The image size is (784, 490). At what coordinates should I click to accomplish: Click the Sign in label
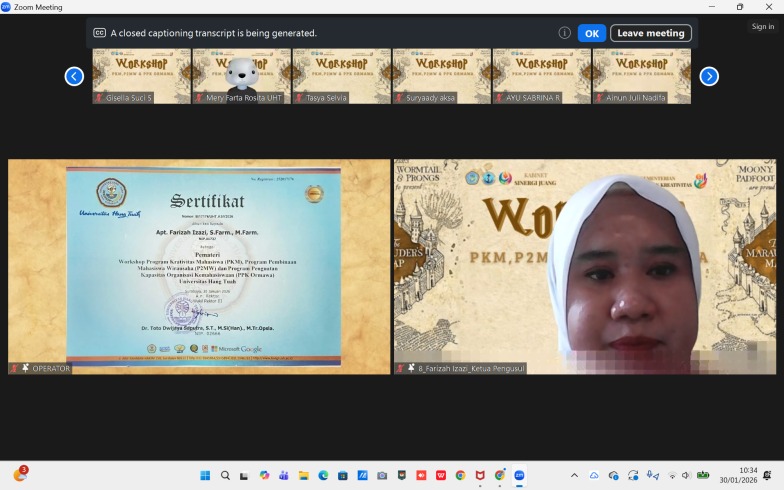[762, 27]
